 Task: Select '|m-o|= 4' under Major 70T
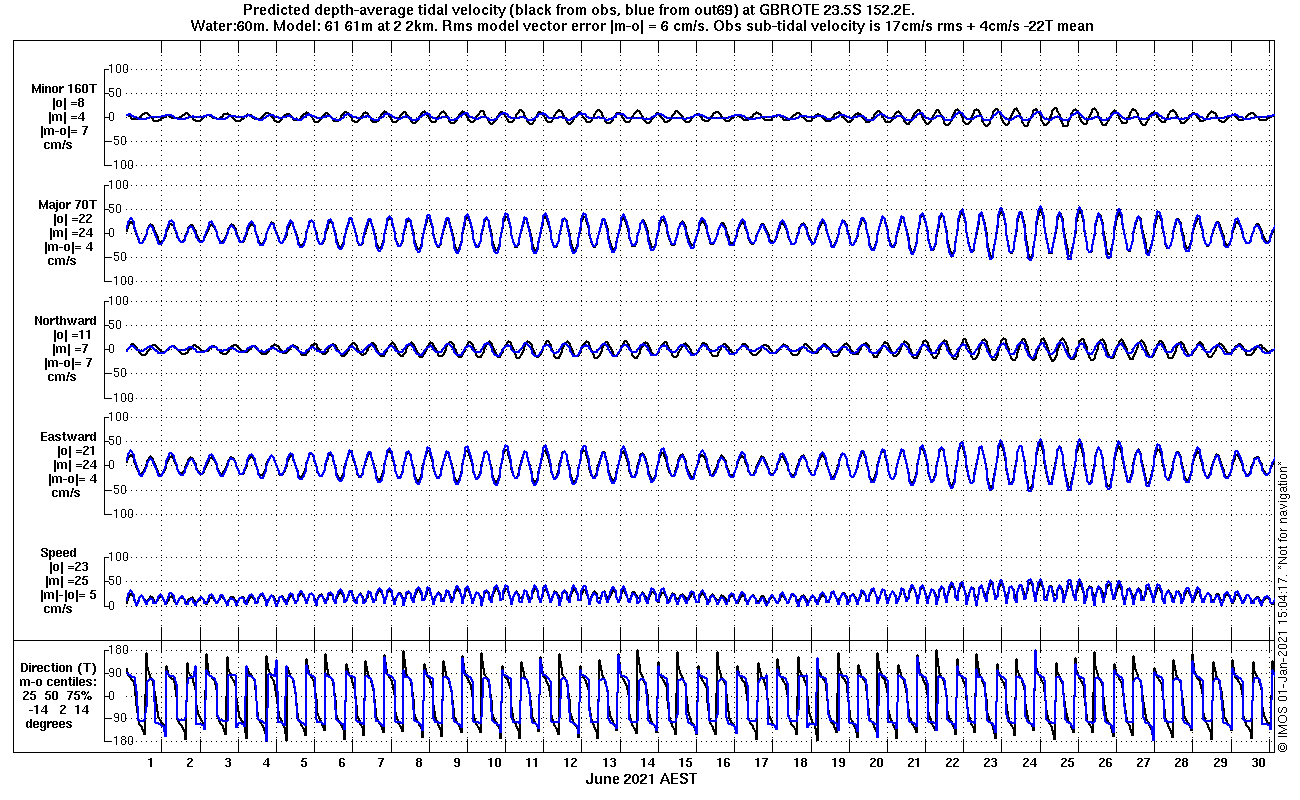[69, 247]
